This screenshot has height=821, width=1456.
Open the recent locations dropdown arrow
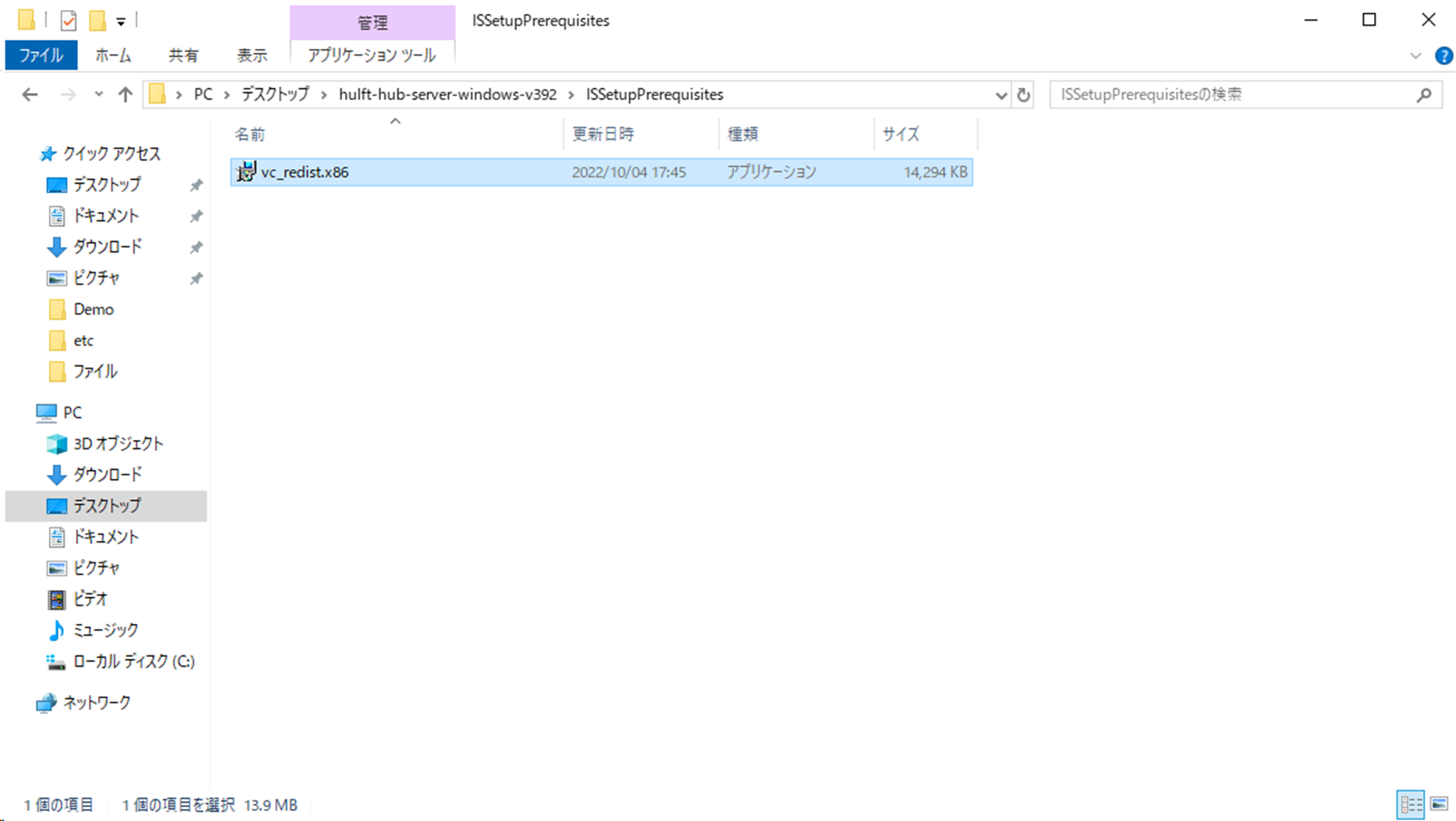pyautogui.click(x=99, y=94)
